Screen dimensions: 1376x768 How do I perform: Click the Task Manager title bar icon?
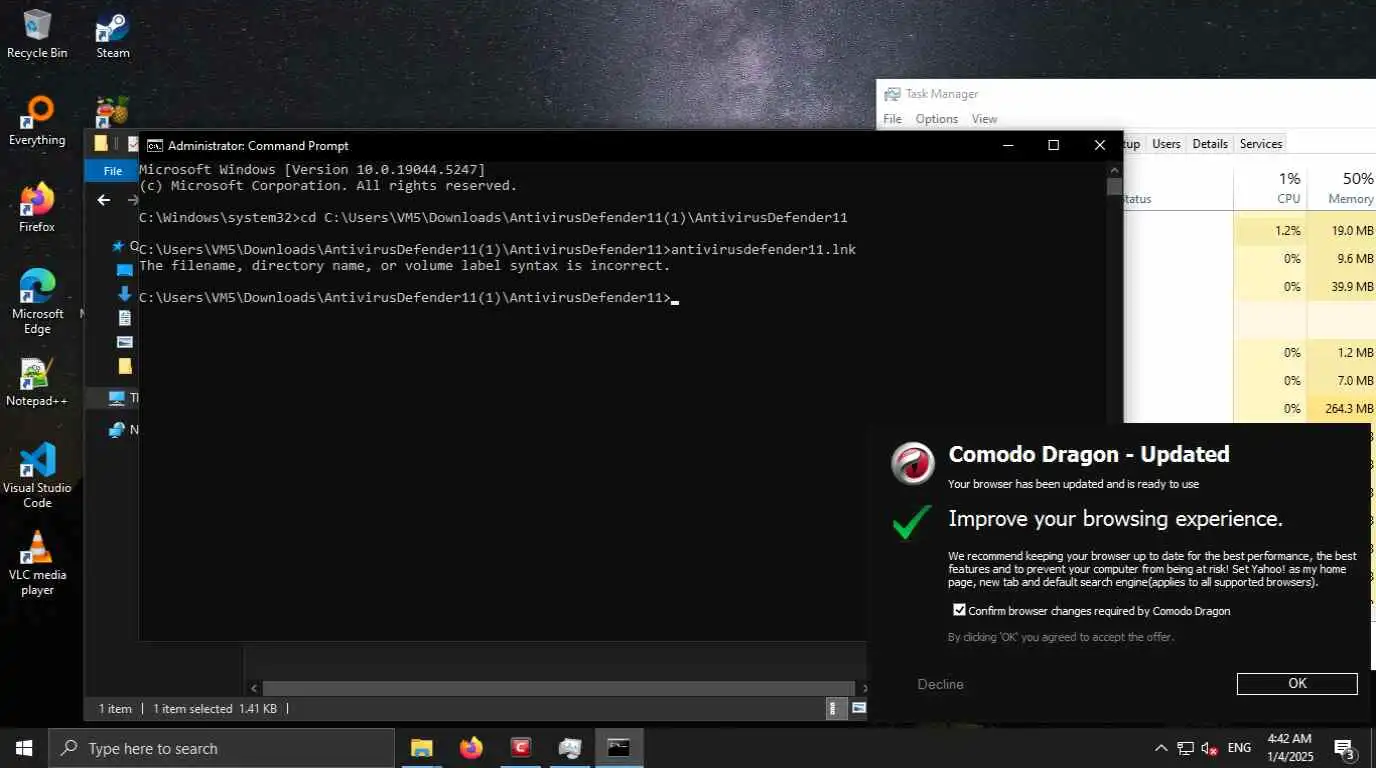coord(892,94)
